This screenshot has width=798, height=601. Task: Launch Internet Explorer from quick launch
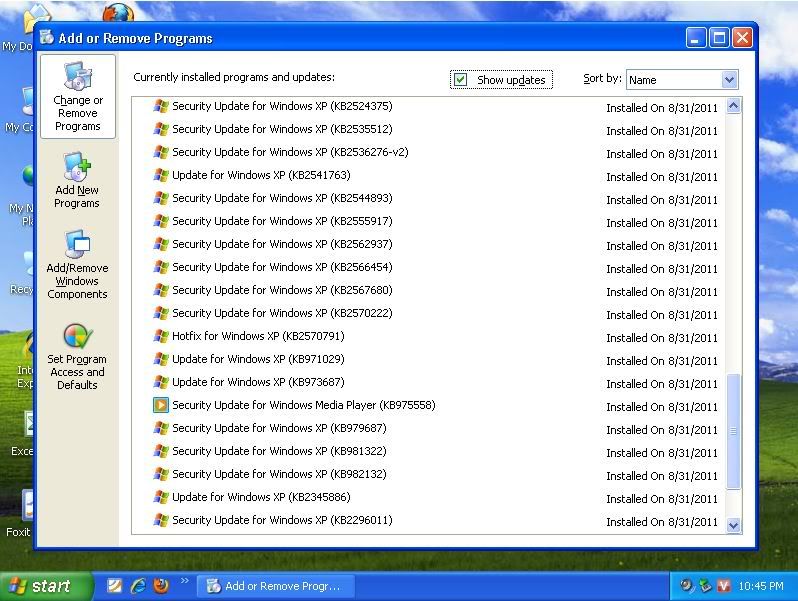(138, 586)
